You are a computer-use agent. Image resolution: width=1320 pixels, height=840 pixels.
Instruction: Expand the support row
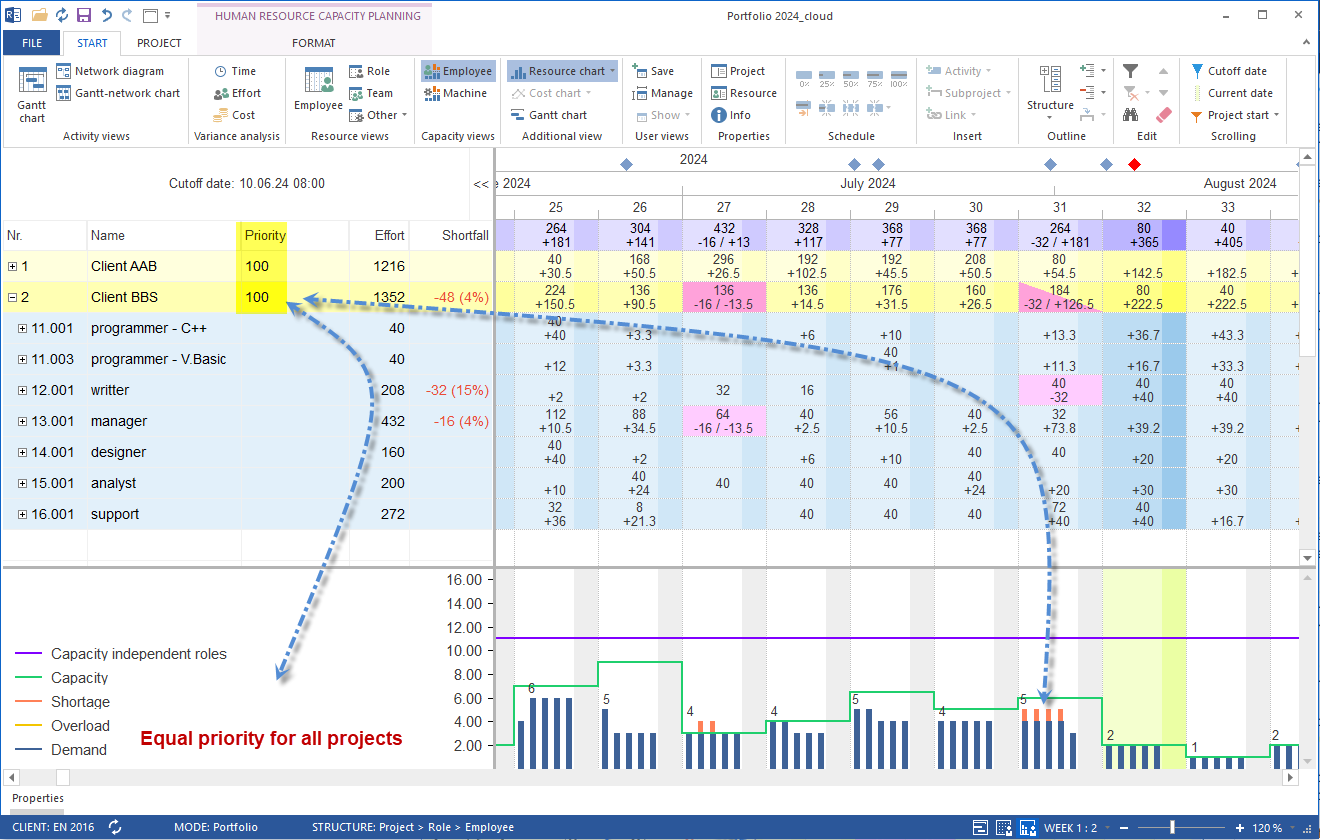click(23, 514)
